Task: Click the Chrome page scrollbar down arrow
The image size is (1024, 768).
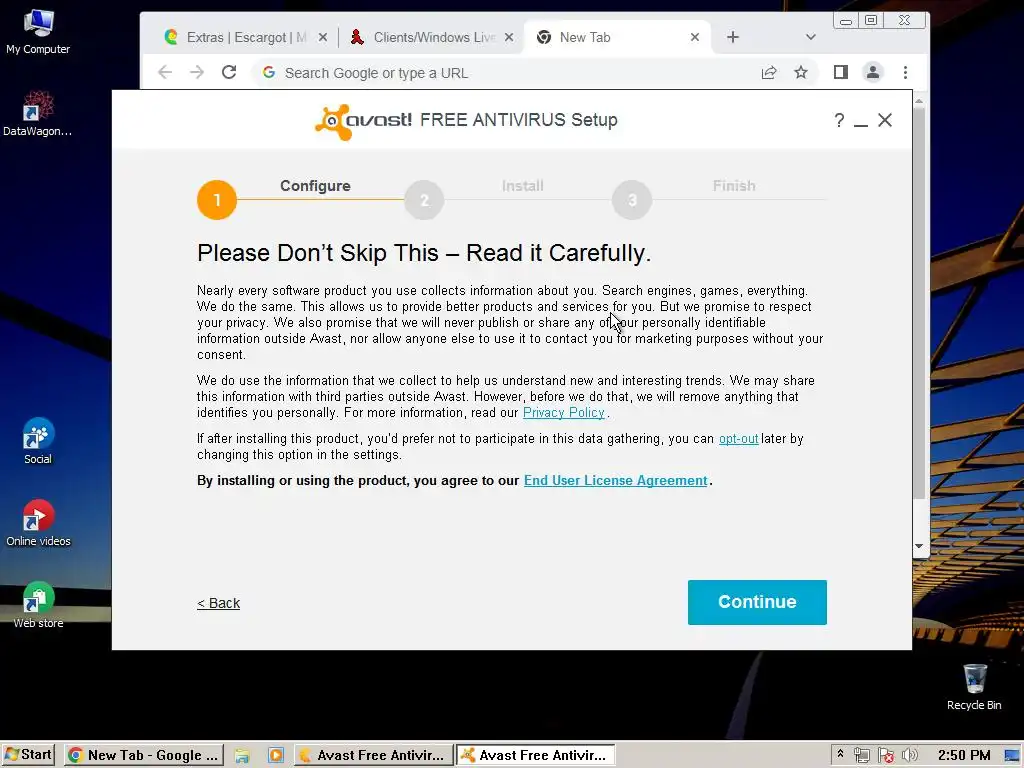Action: point(919,546)
